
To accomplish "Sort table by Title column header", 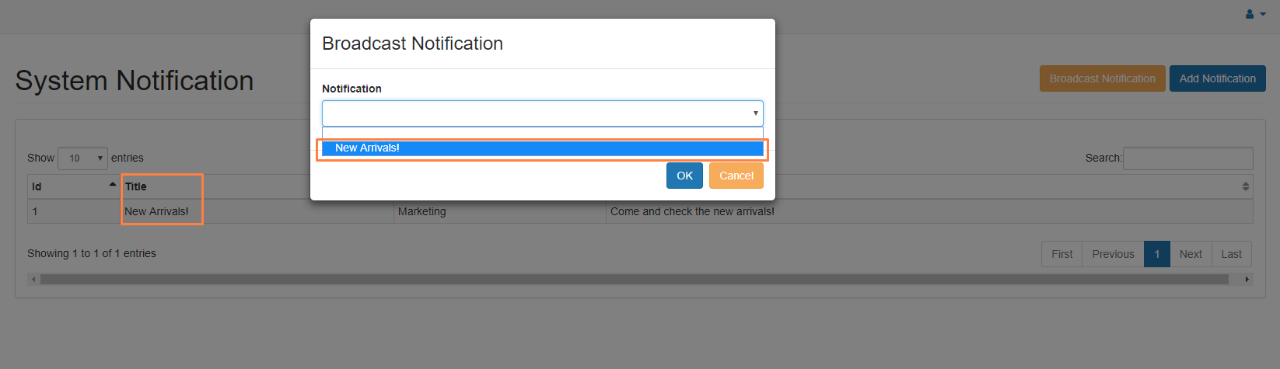I will (136, 186).
